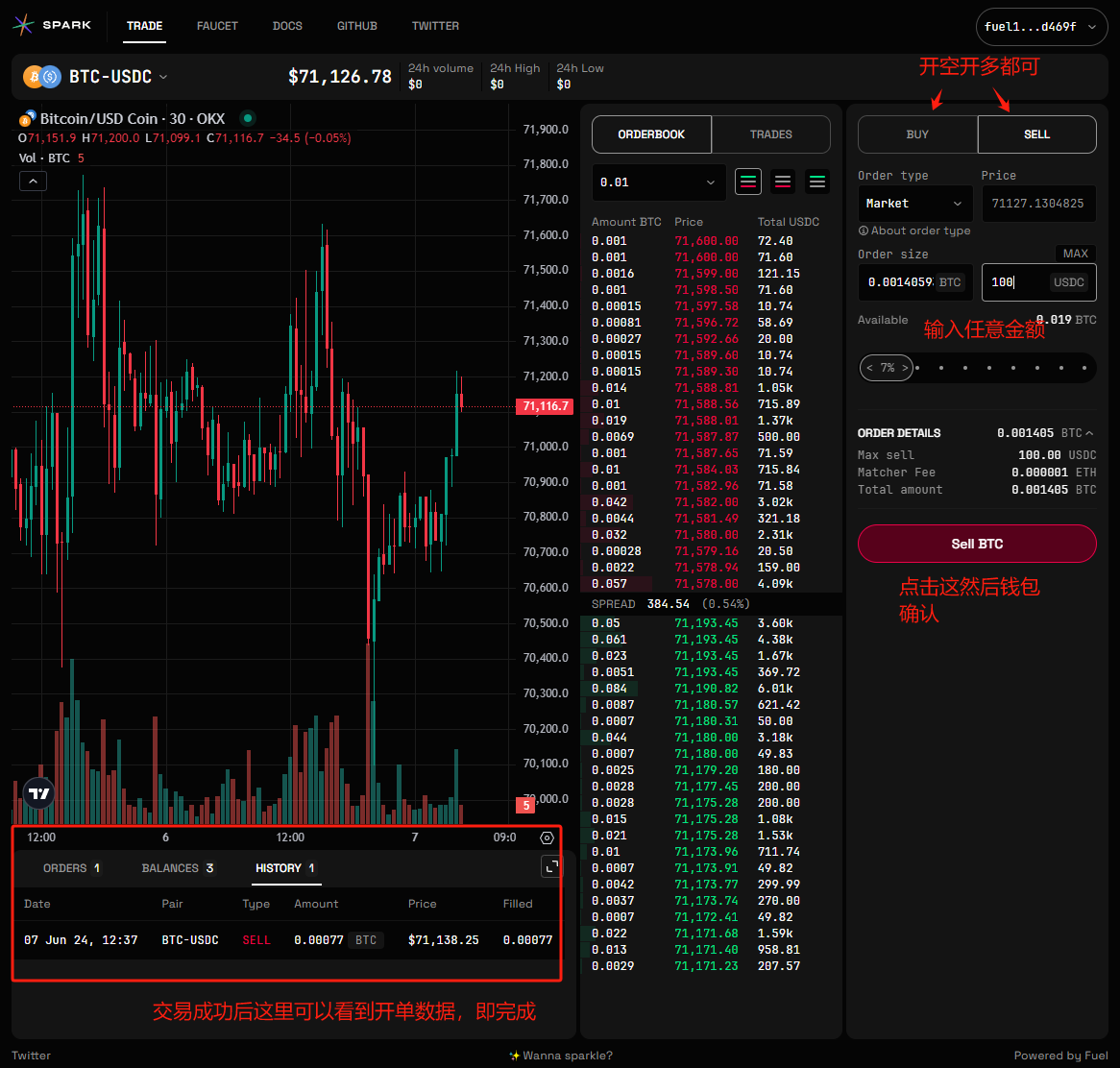Switch to the TRADES tab
Image resolution: width=1120 pixels, height=1068 pixels.
coord(770,134)
